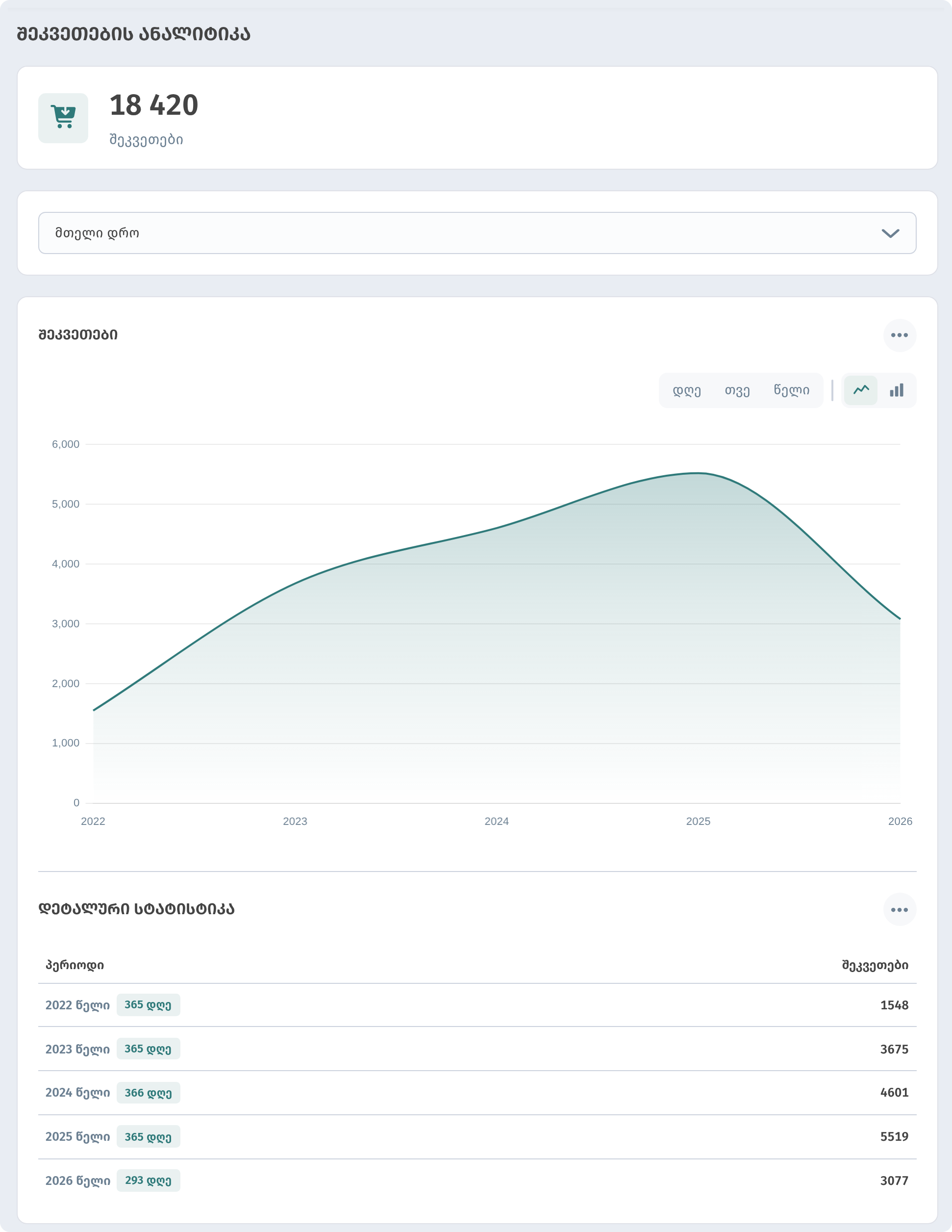
Task: Select the 2022 წელი row label
Action: click(x=78, y=1005)
